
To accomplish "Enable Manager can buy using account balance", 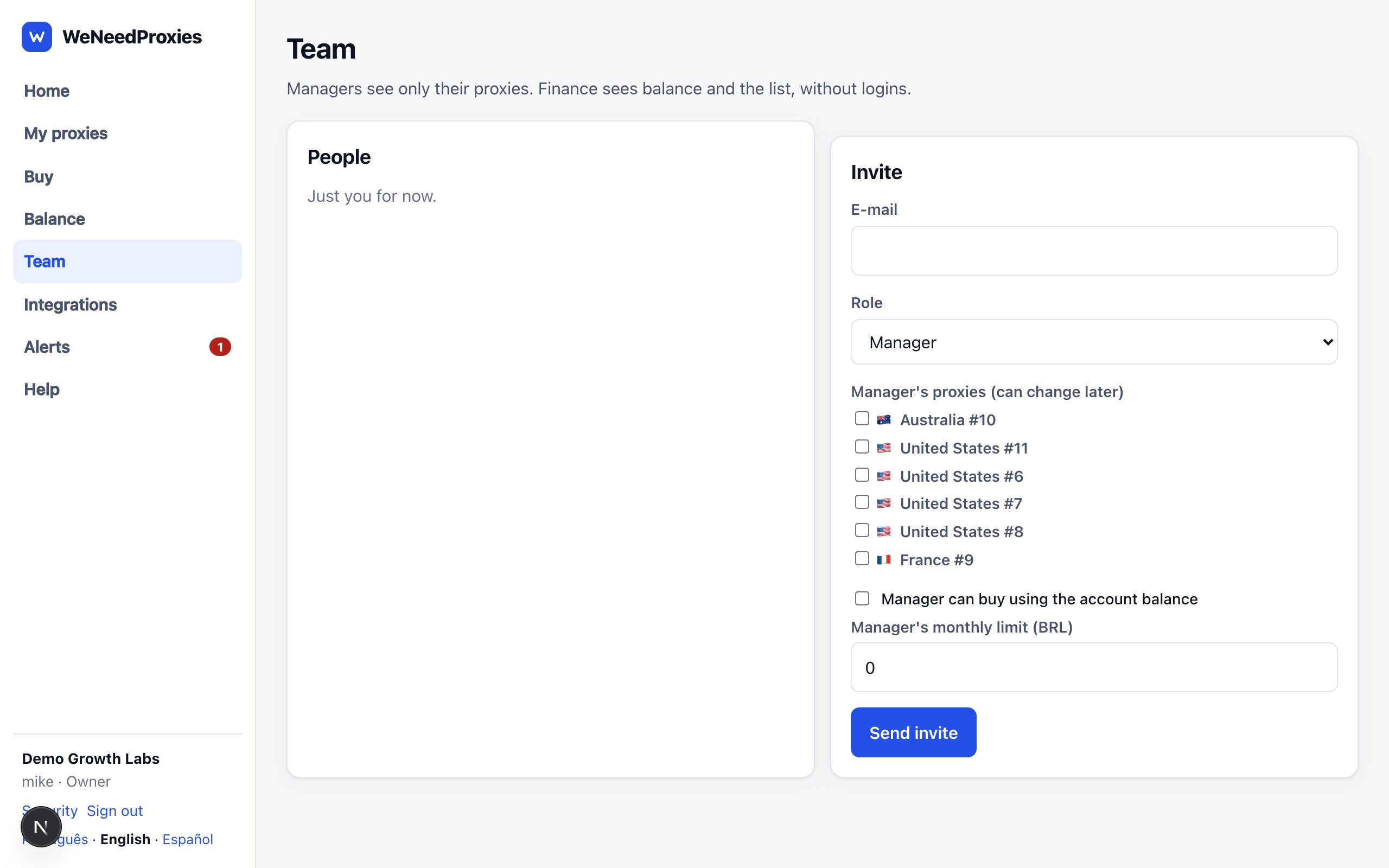I will point(862,599).
